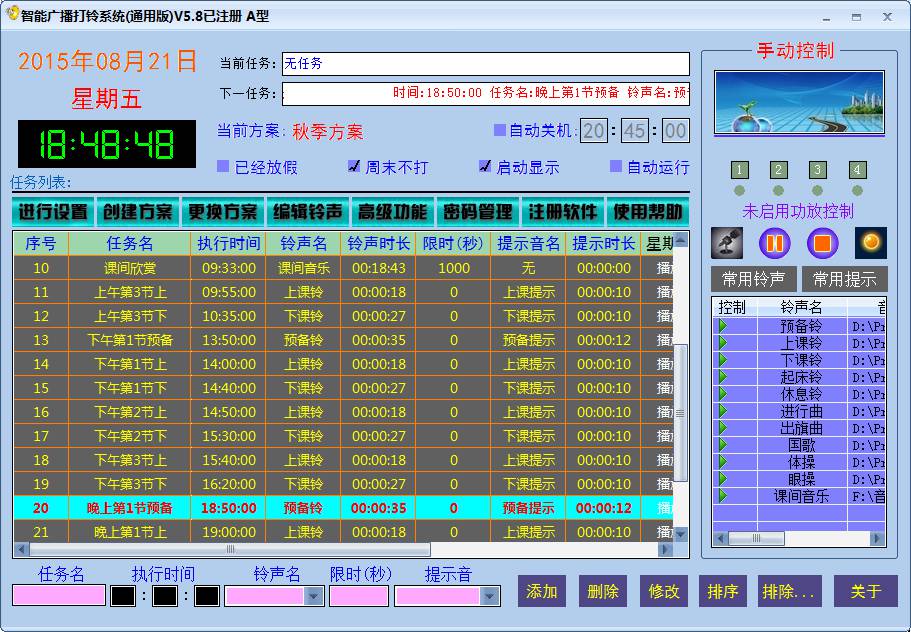This screenshot has height=632, width=911.
Task: Open the 提示音 dropdown at bottom
Action: [489, 596]
